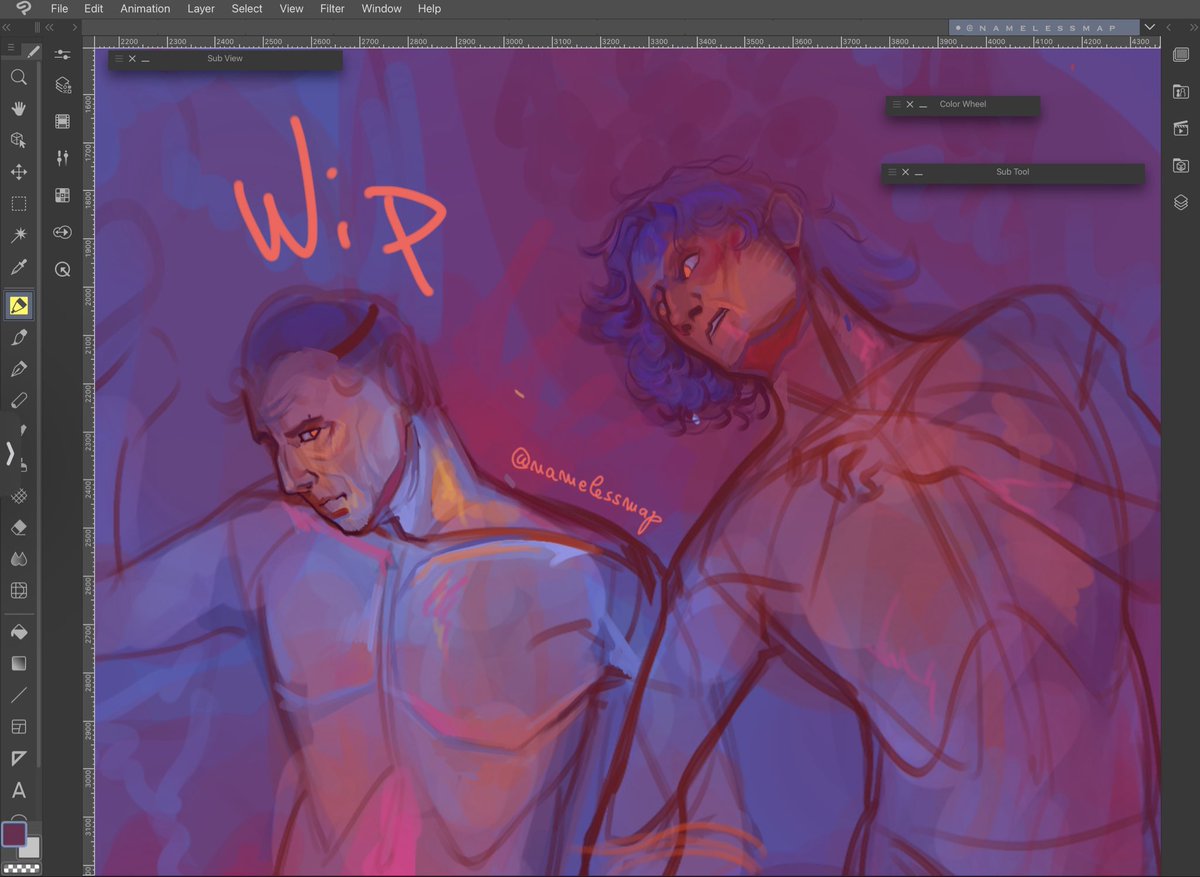Select the Frame Border panel tool
1200x877 pixels.
click(x=18, y=727)
